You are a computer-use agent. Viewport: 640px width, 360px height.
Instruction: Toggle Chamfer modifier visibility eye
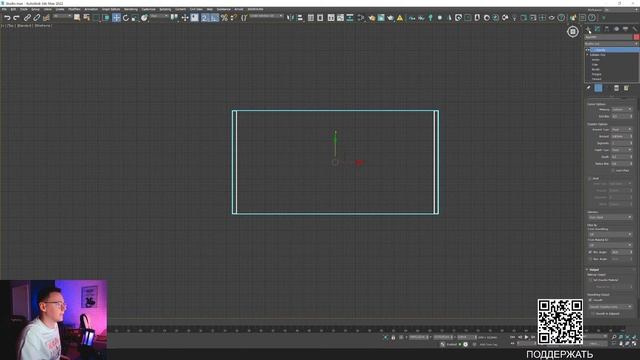click(x=588, y=50)
